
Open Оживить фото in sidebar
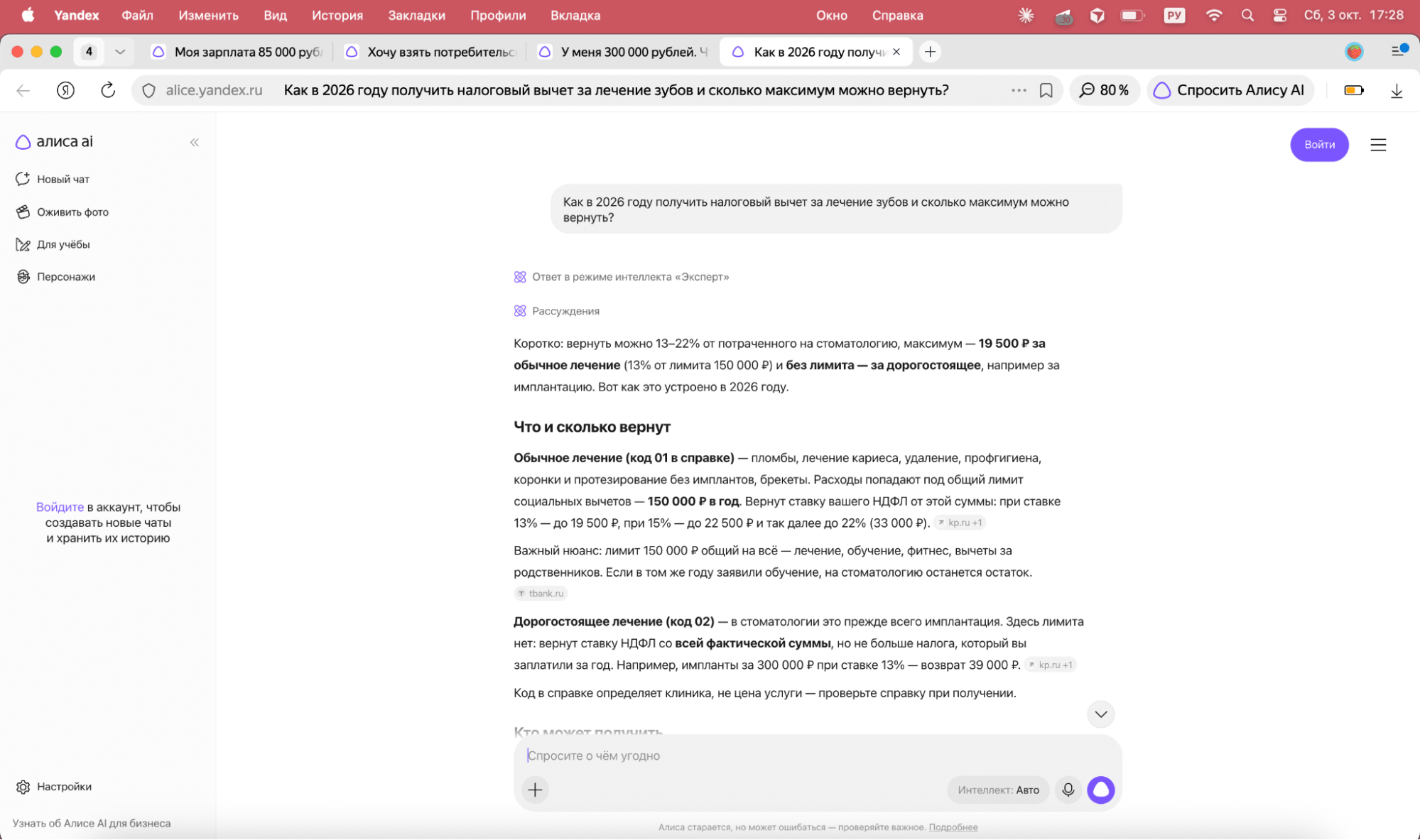click(x=62, y=212)
